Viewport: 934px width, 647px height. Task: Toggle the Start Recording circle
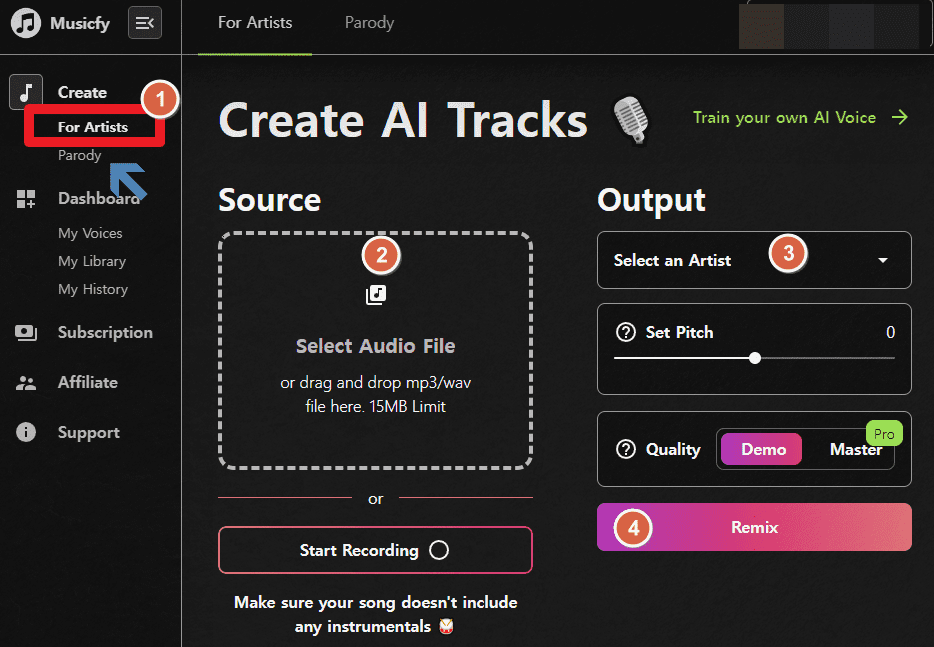(x=439, y=550)
